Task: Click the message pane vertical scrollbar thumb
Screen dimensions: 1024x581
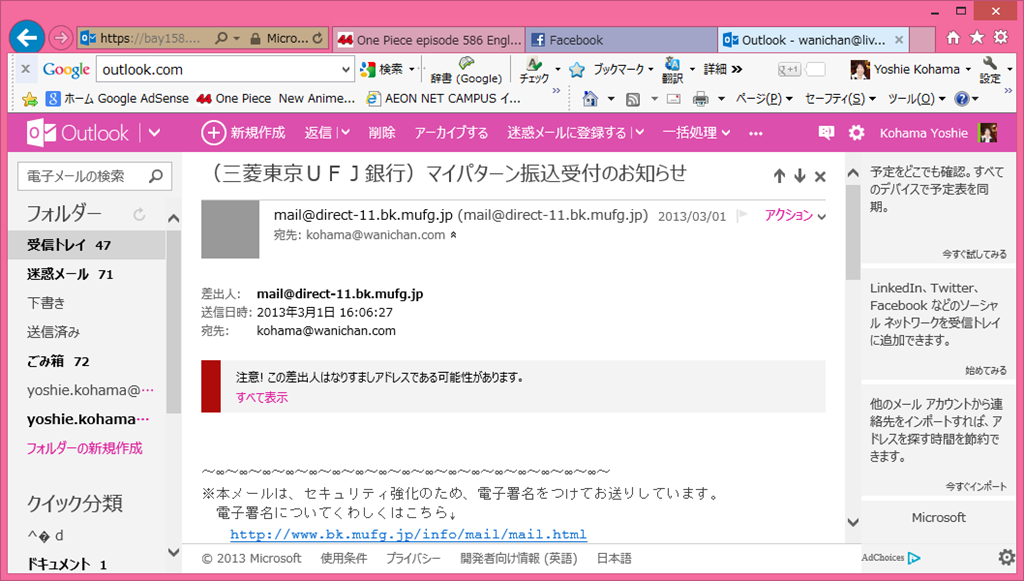Action: pos(853,232)
